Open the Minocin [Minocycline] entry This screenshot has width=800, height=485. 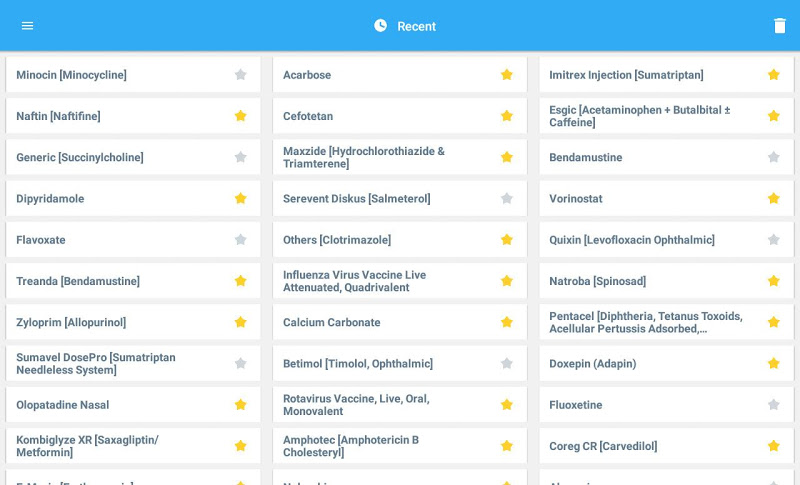coord(133,74)
